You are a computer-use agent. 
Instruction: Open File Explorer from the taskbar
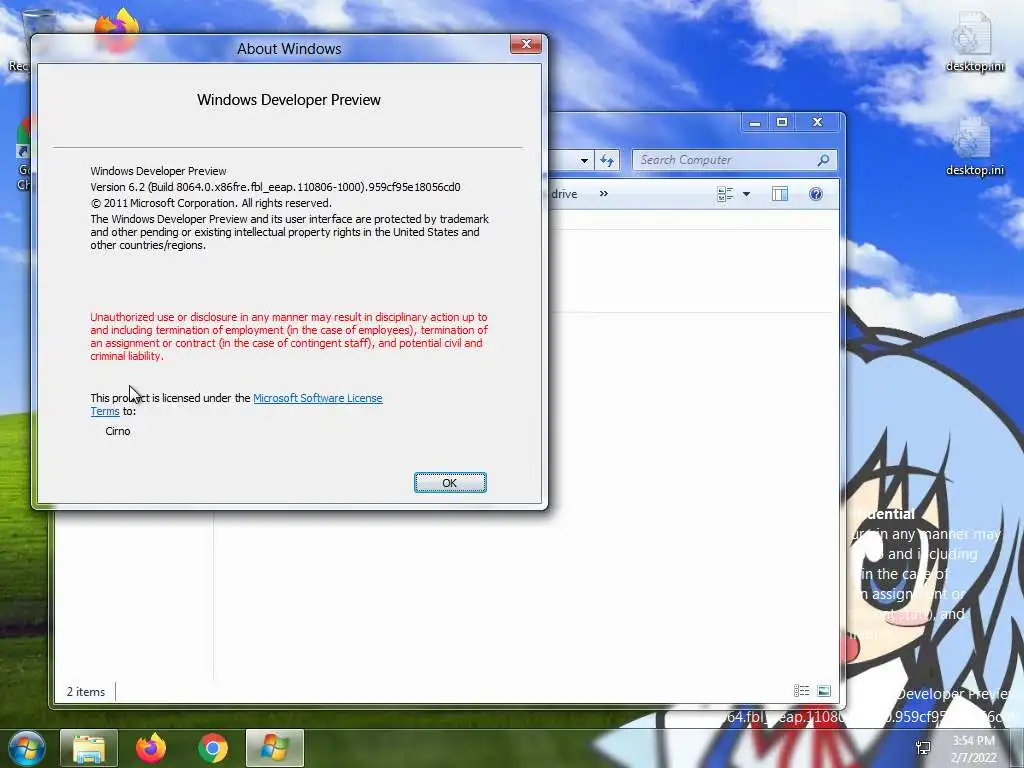(x=89, y=748)
